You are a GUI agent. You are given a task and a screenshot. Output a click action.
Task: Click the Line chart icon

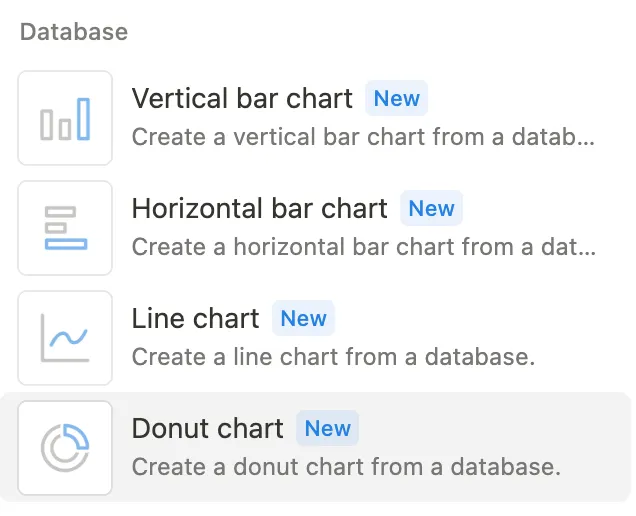tap(65, 338)
